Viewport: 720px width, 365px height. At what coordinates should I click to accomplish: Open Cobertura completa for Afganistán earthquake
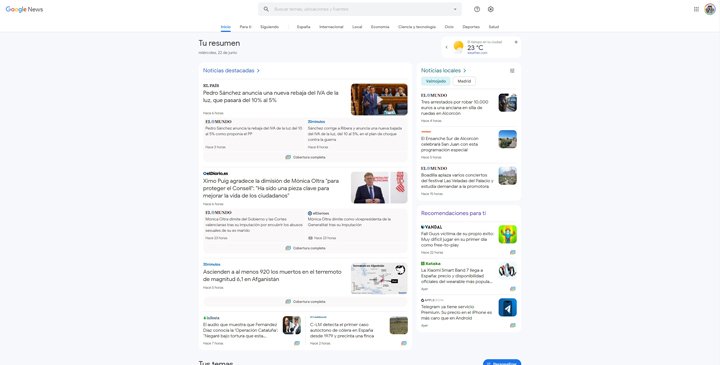point(305,302)
